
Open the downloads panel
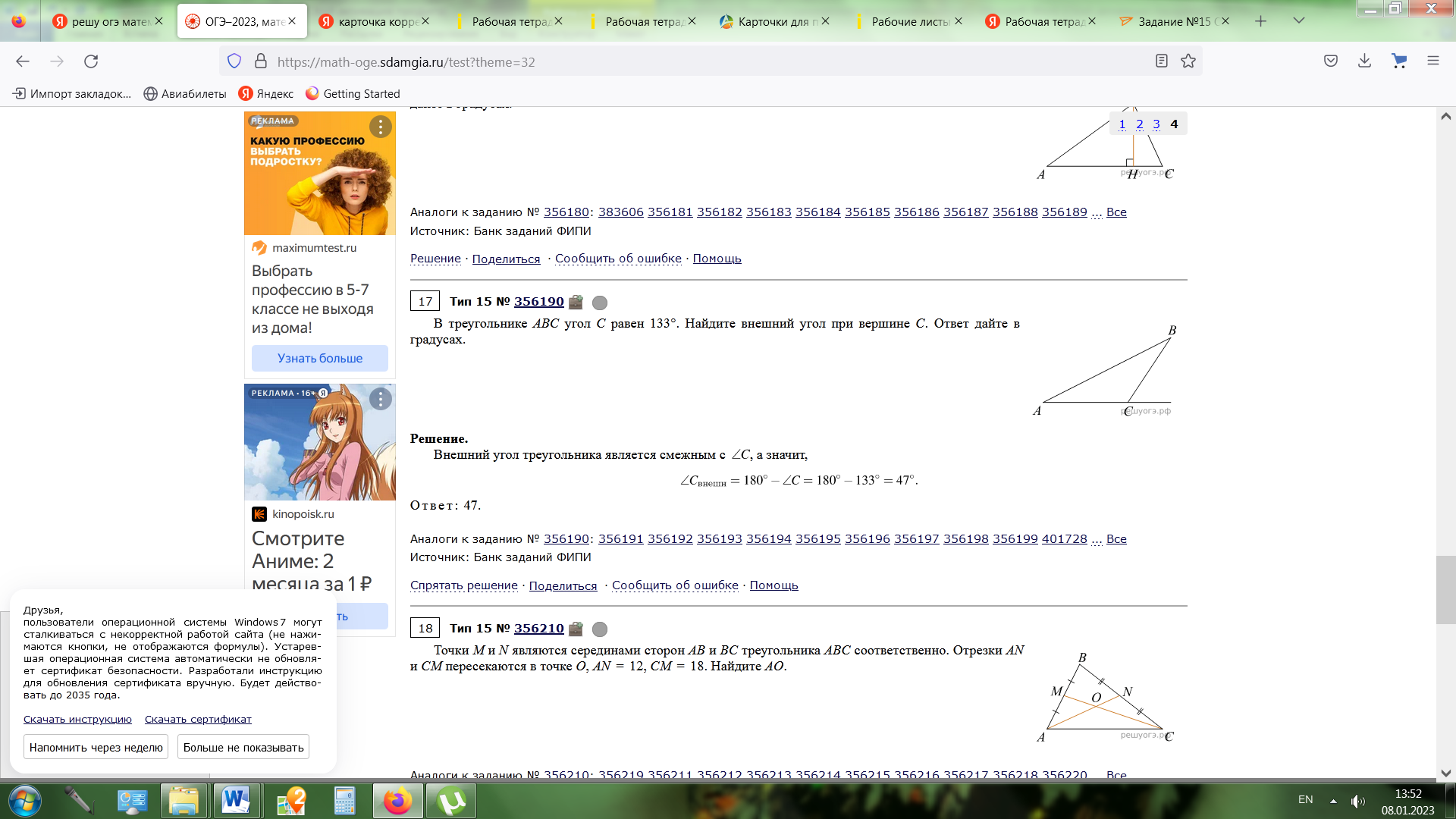[1364, 61]
